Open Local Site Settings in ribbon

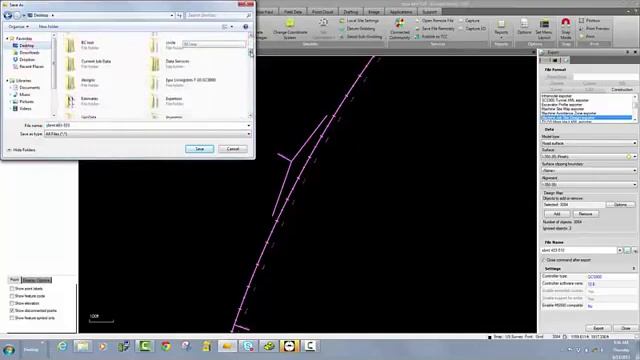[x=359, y=20]
